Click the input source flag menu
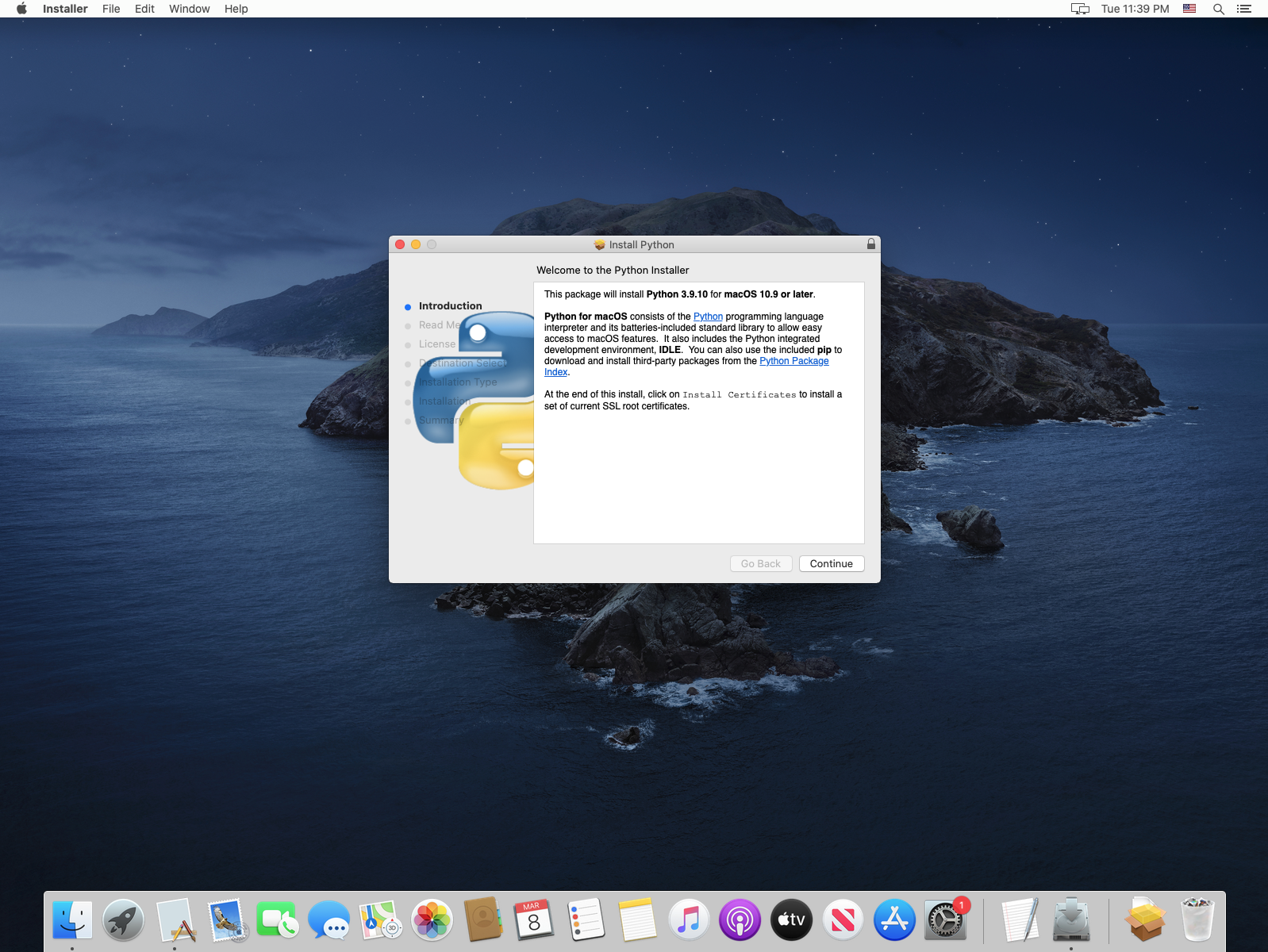This screenshot has width=1268, height=952. 1189,9
